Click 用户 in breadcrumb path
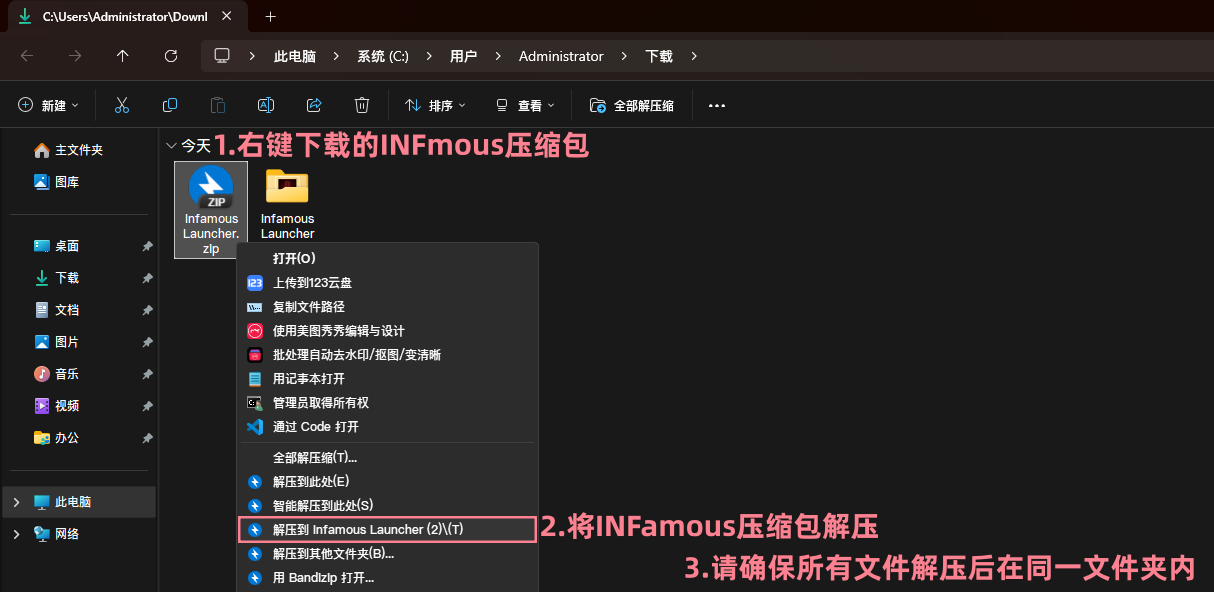 pos(463,56)
